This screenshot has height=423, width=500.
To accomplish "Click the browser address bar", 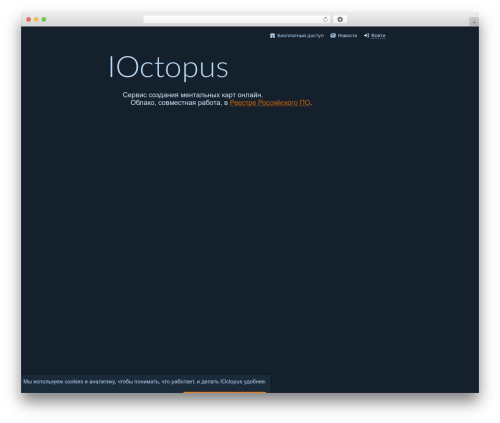I will tap(237, 20).
